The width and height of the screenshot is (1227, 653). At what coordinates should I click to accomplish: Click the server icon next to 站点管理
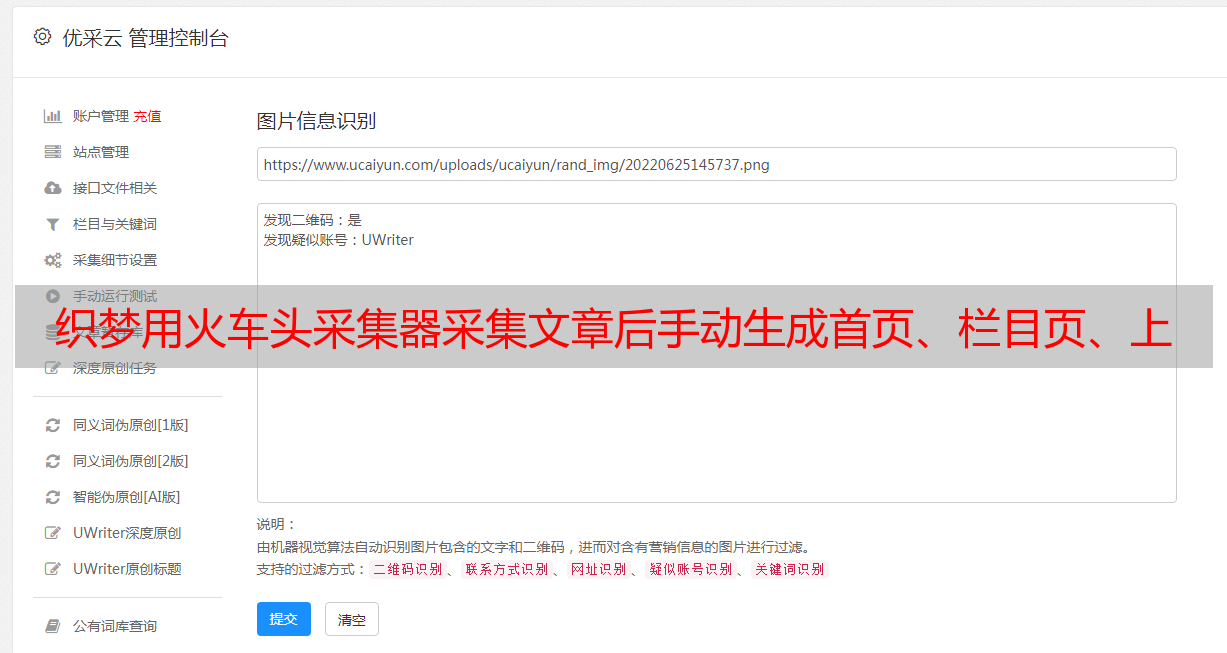click(x=53, y=152)
